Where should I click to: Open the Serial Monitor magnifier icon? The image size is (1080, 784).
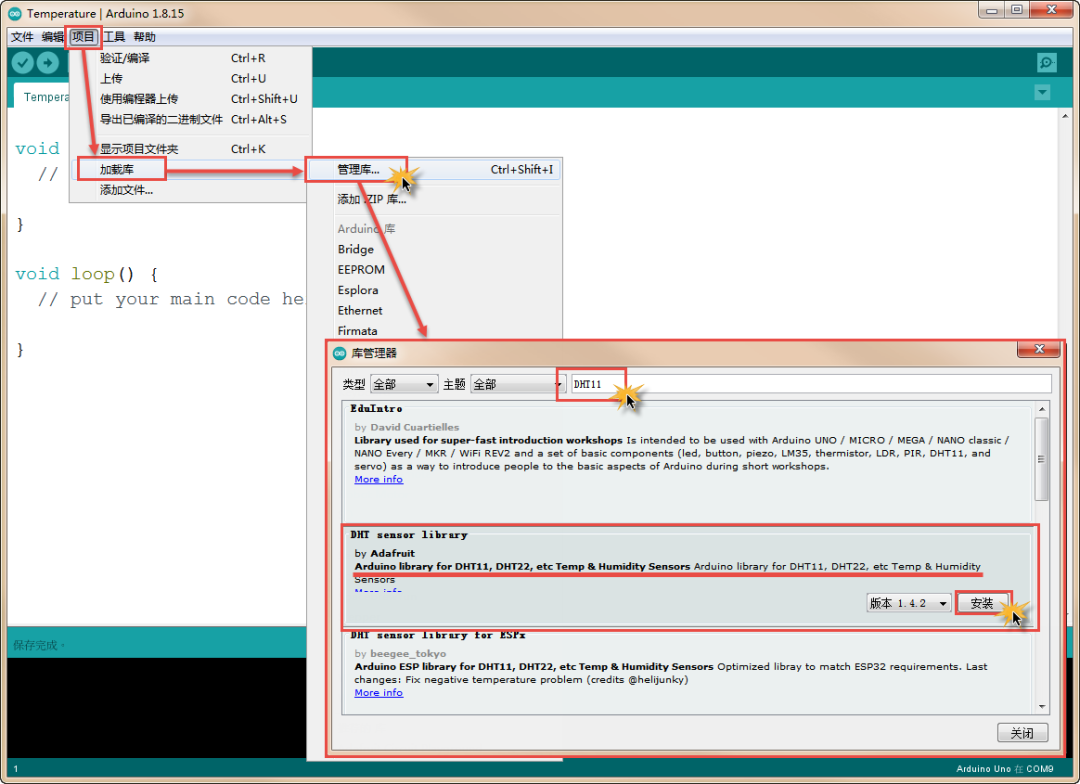[1046, 63]
